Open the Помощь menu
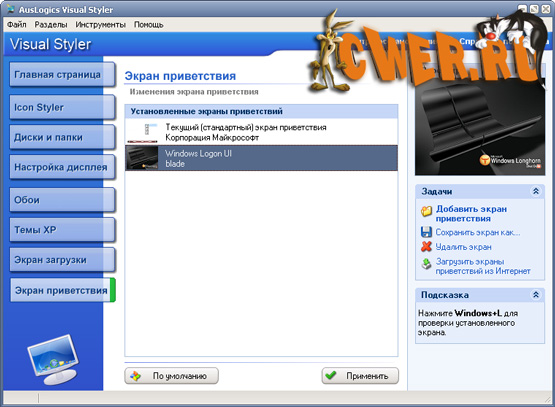The width and height of the screenshot is (555, 407). click(x=148, y=24)
